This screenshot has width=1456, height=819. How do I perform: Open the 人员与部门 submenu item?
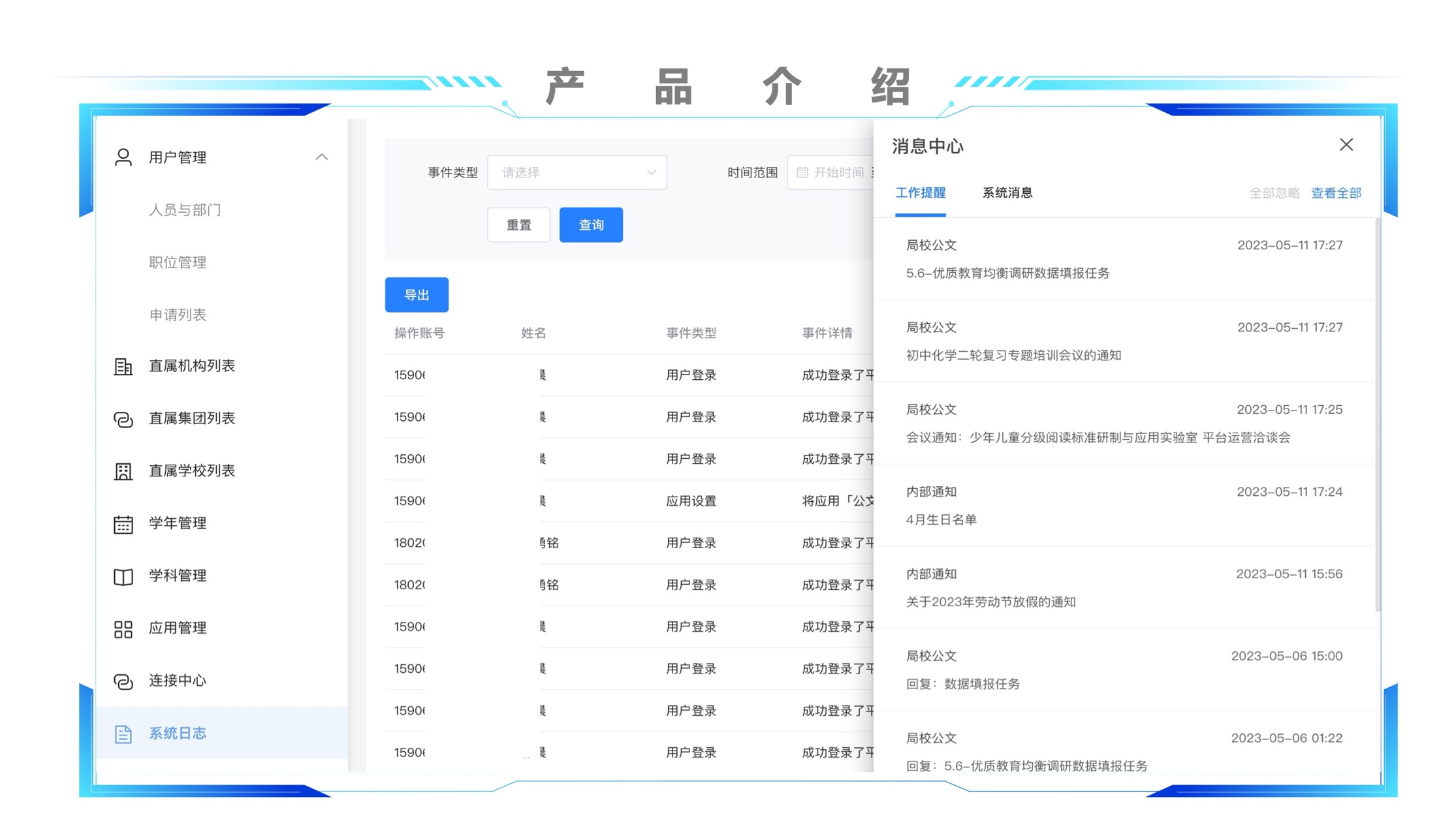[x=185, y=210]
